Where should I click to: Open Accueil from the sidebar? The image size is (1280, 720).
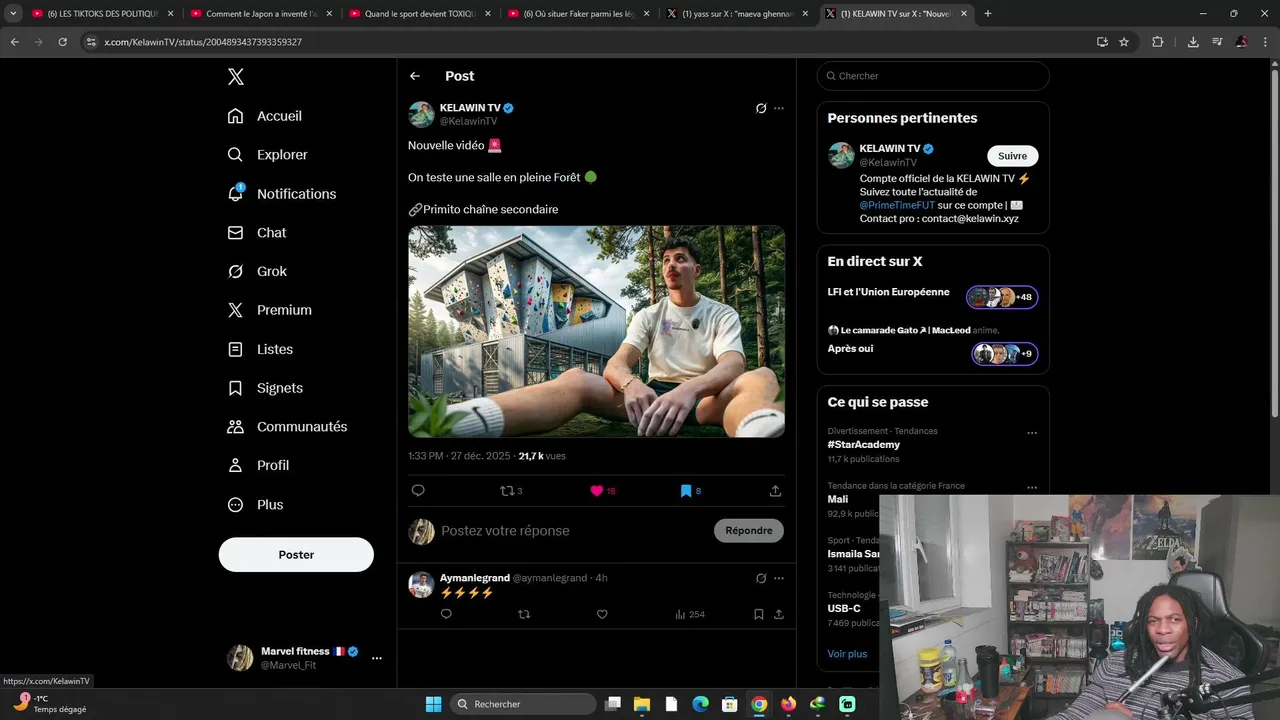(x=264, y=116)
